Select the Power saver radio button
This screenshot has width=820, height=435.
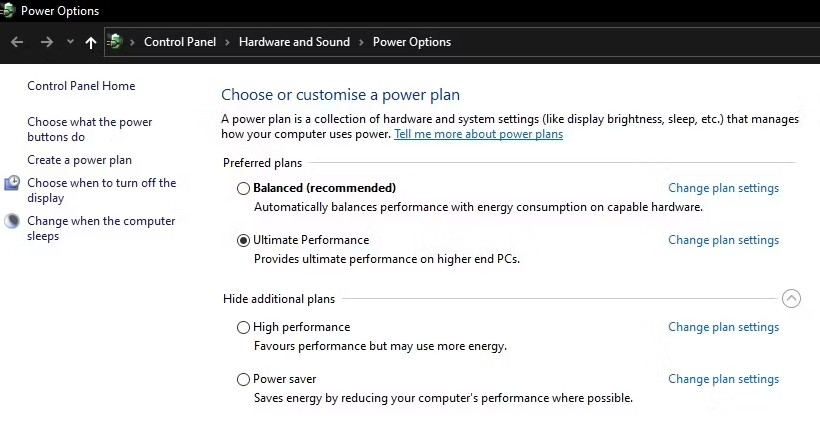click(x=243, y=379)
